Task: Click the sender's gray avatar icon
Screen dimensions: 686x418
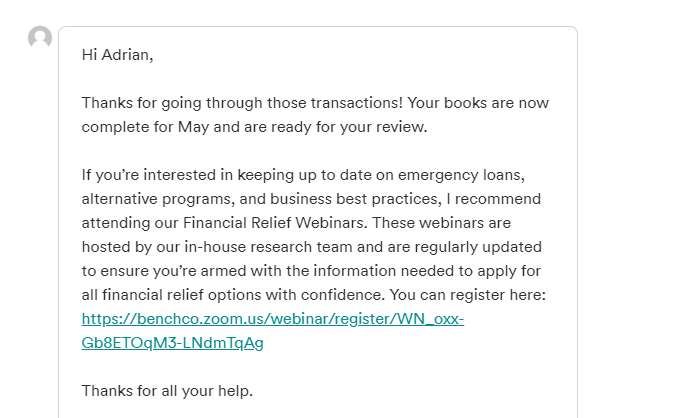Action: [40, 37]
